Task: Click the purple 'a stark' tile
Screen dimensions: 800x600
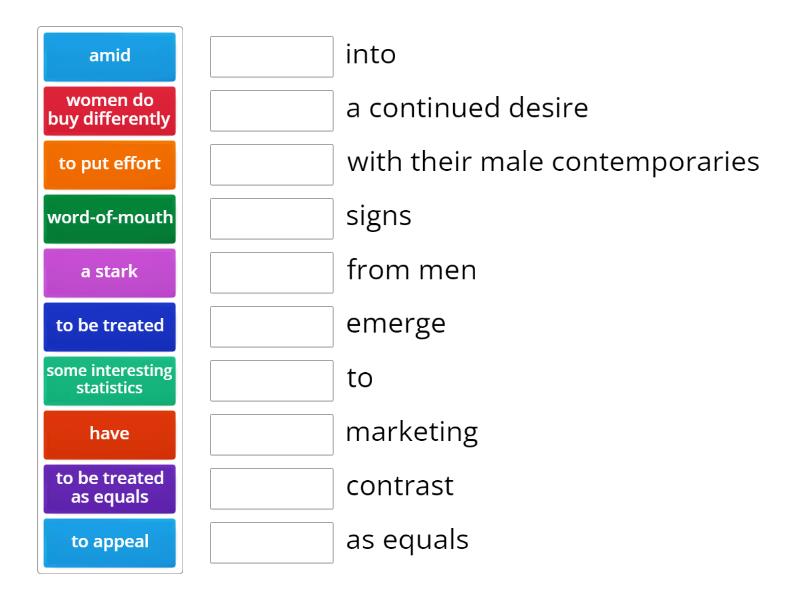Action: 110,272
